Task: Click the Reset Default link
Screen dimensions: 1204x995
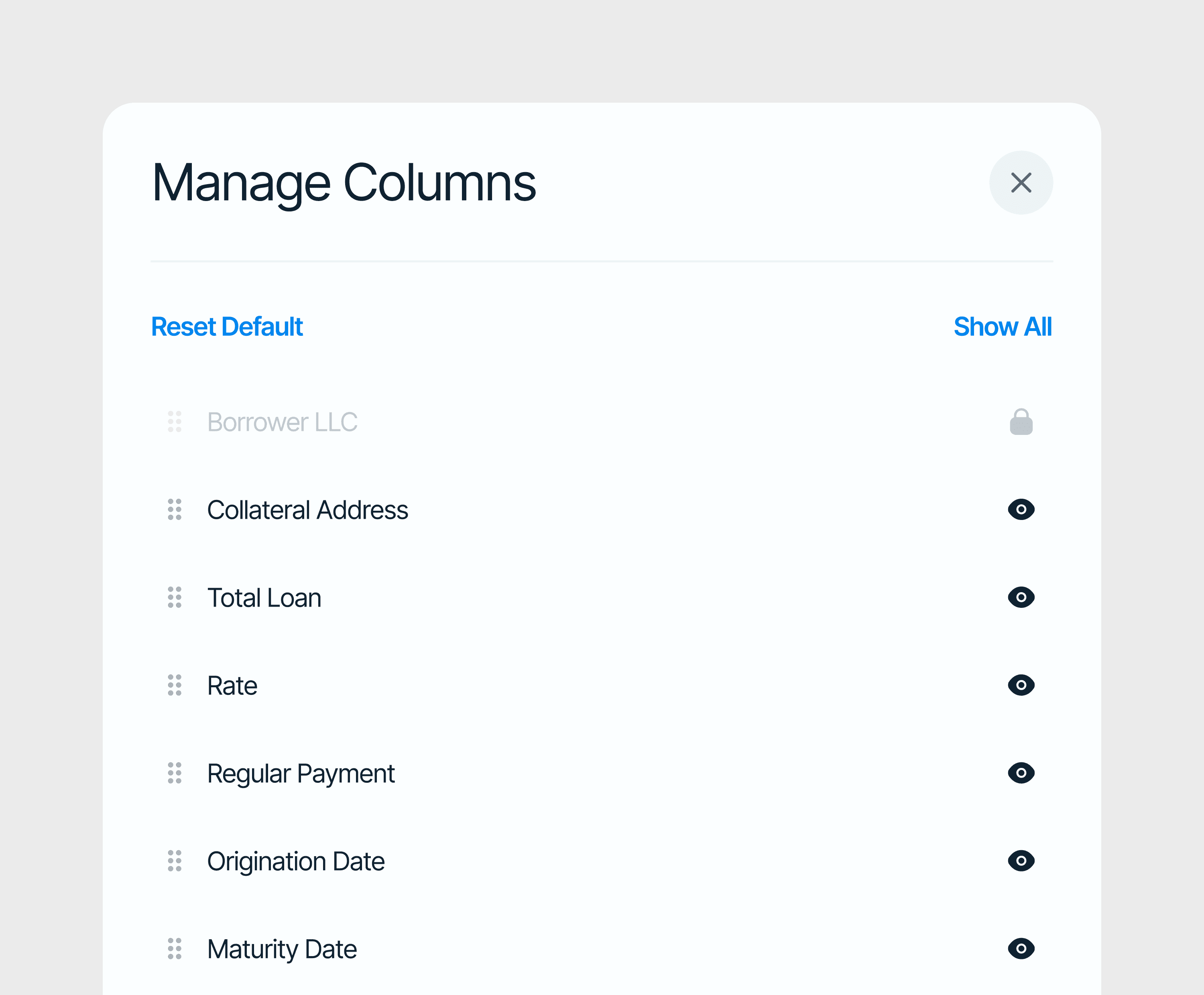Action: (x=226, y=327)
